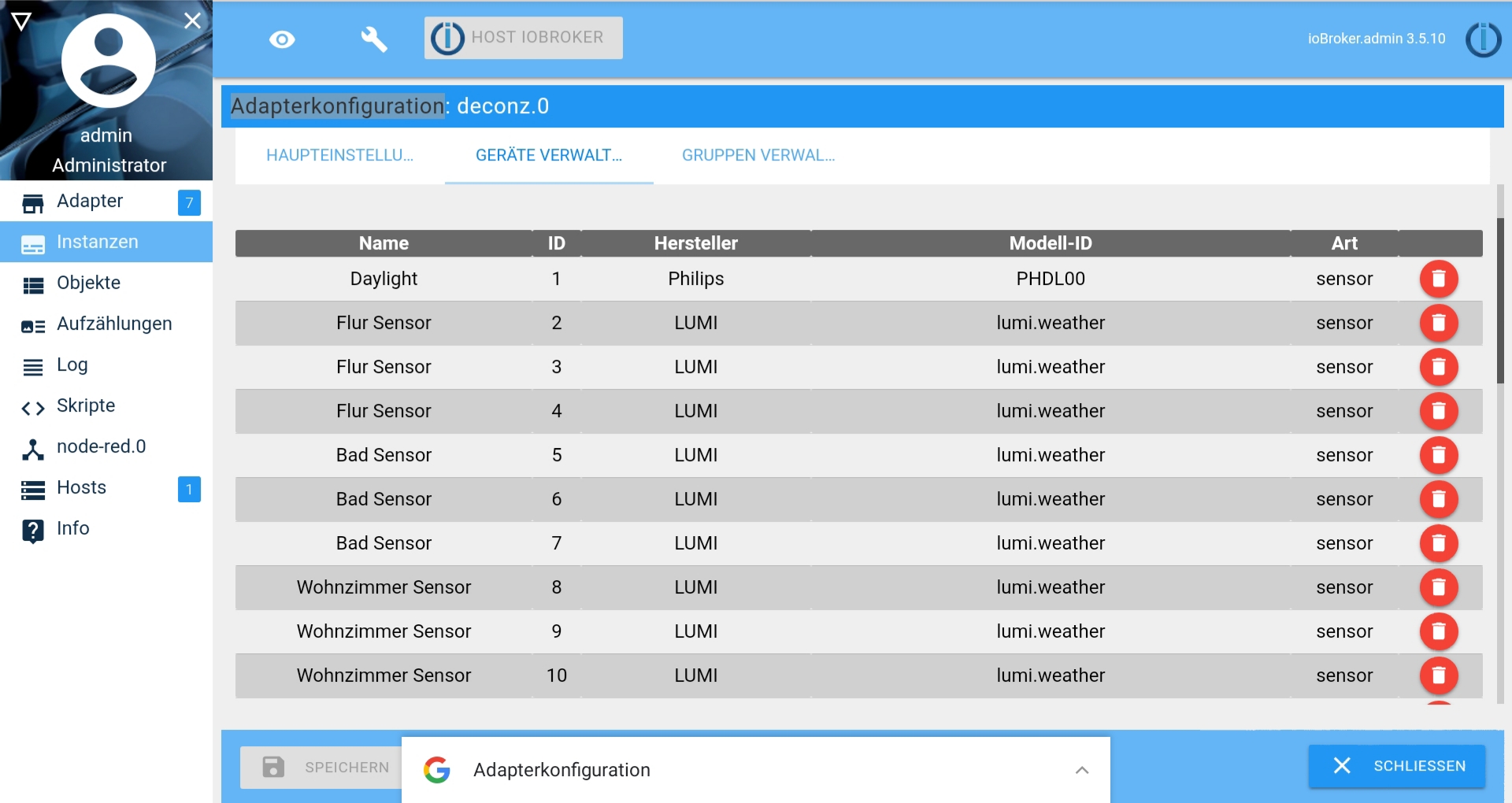The height and width of the screenshot is (803, 1512).
Task: Click the Hosts badge showing 1
Action: (189, 489)
